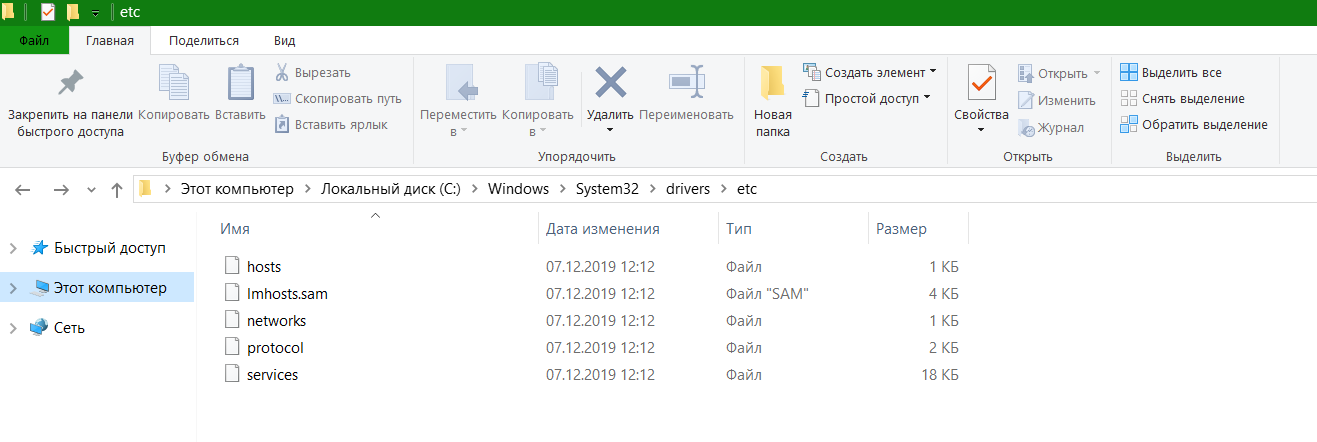This screenshot has height=442, width=1317.
Task: Click the Открыть button
Action: (x=1059, y=73)
